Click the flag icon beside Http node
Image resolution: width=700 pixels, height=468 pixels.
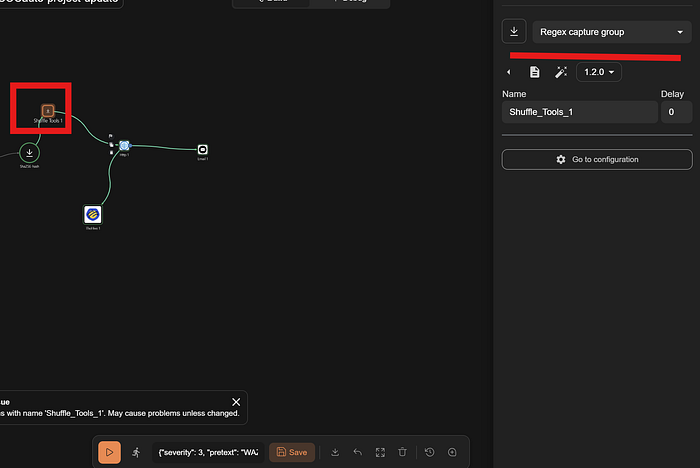click(111, 136)
